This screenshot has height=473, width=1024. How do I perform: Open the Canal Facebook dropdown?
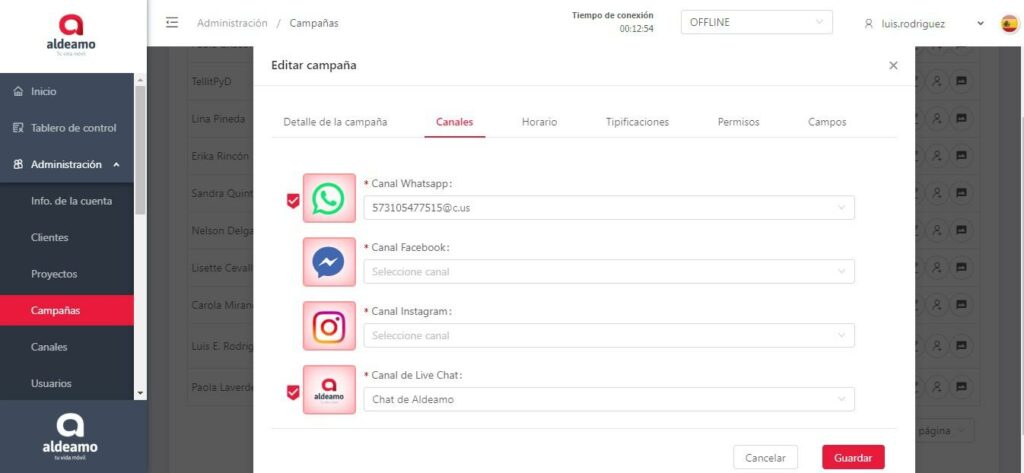608,271
